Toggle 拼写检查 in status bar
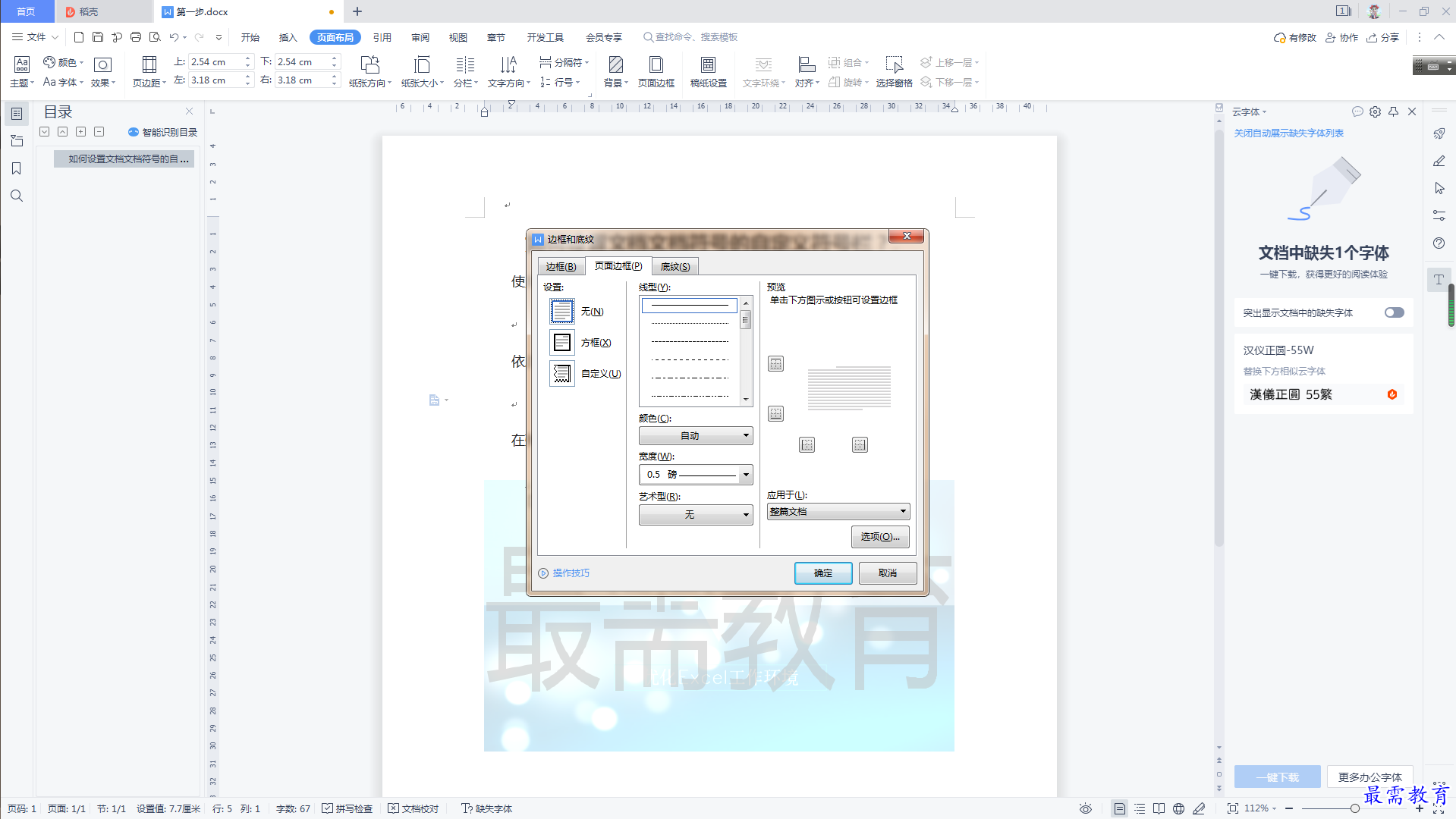 click(347, 808)
